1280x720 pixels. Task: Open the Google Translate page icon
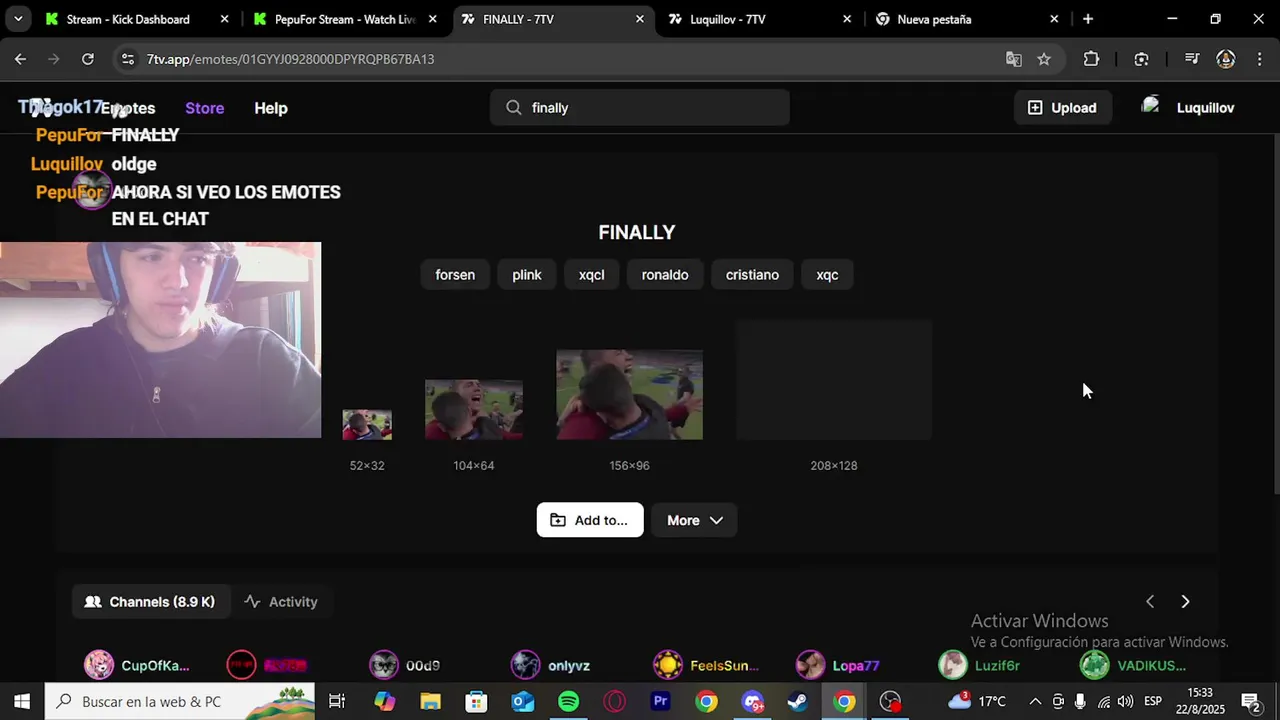coord(1014,59)
